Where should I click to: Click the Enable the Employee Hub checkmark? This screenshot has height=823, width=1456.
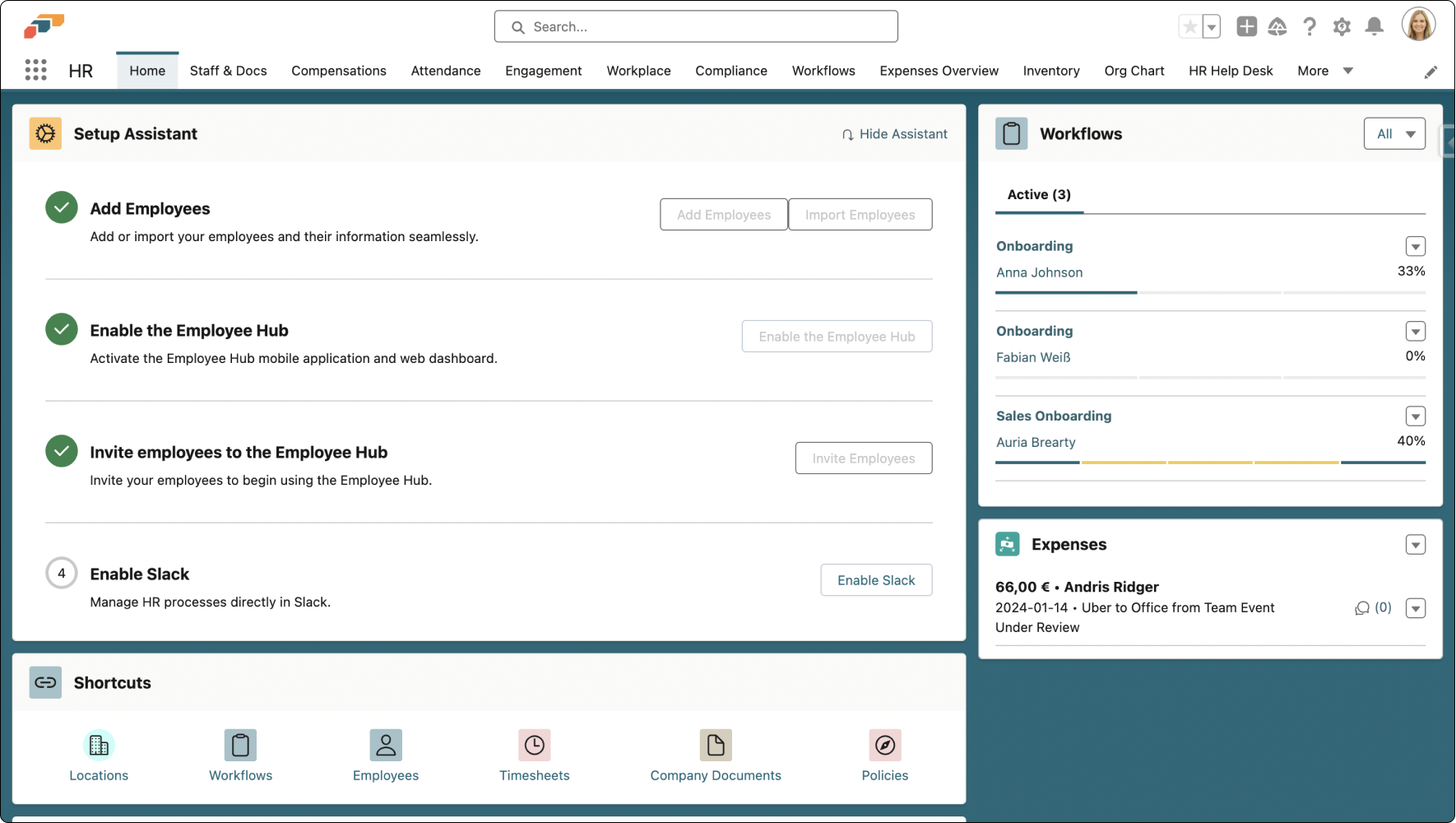point(62,330)
